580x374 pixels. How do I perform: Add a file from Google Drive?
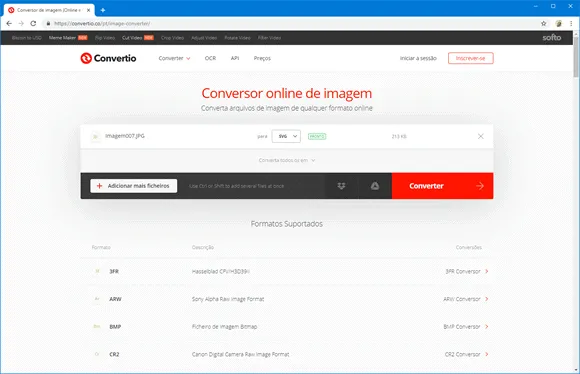coord(375,186)
